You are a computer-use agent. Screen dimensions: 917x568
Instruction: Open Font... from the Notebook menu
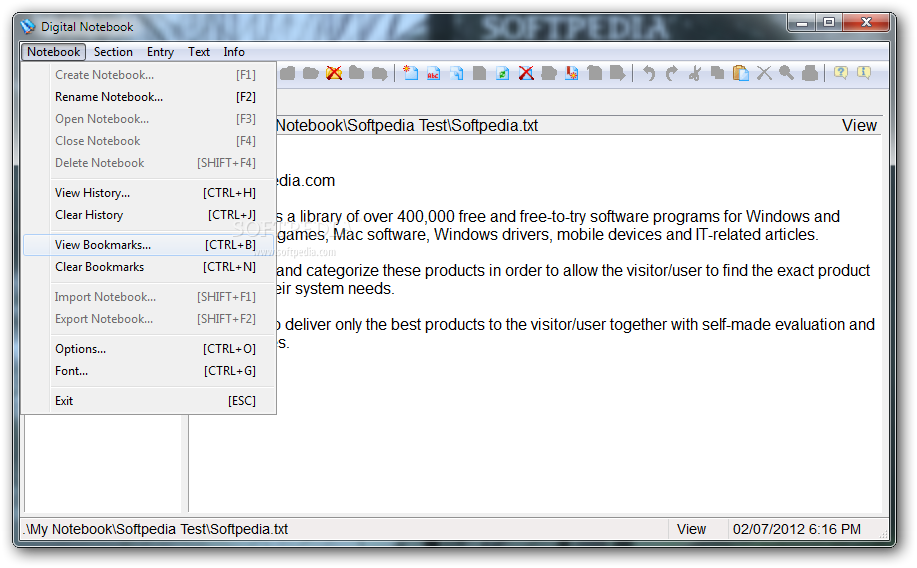click(149, 371)
